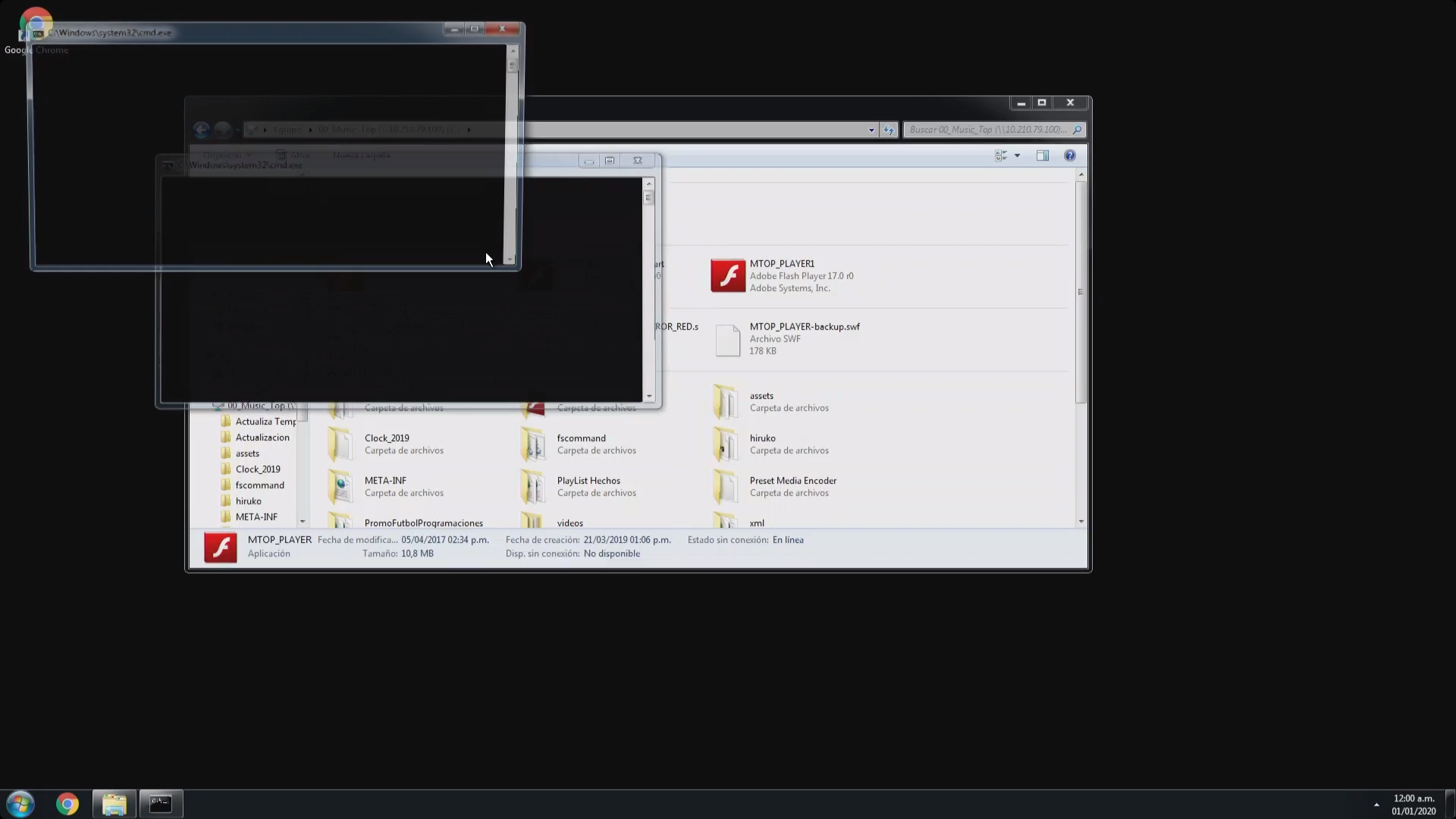Click the Show desktop button
The image size is (1456, 819).
1451,804
